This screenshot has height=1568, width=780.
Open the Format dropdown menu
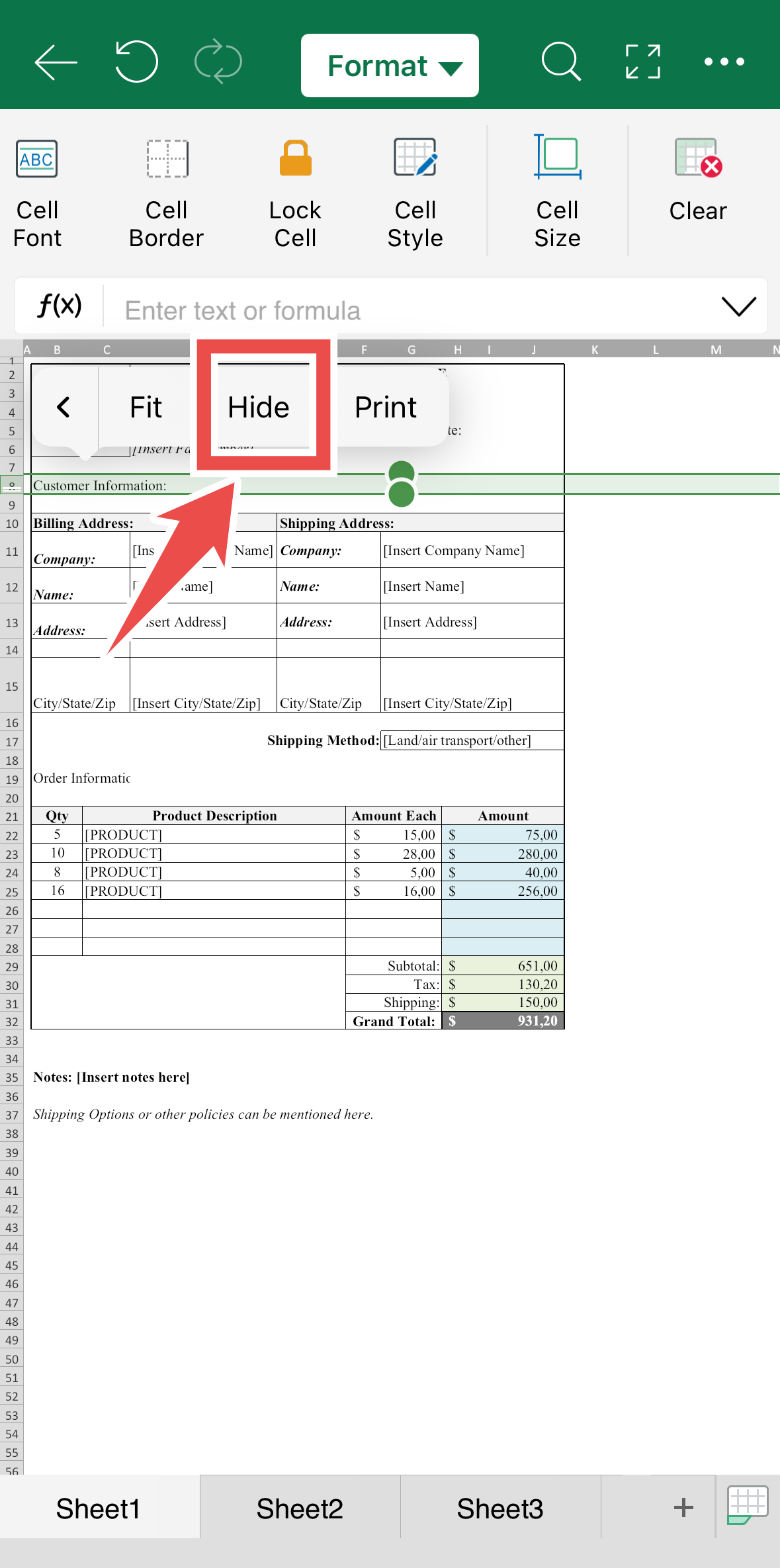click(x=390, y=65)
